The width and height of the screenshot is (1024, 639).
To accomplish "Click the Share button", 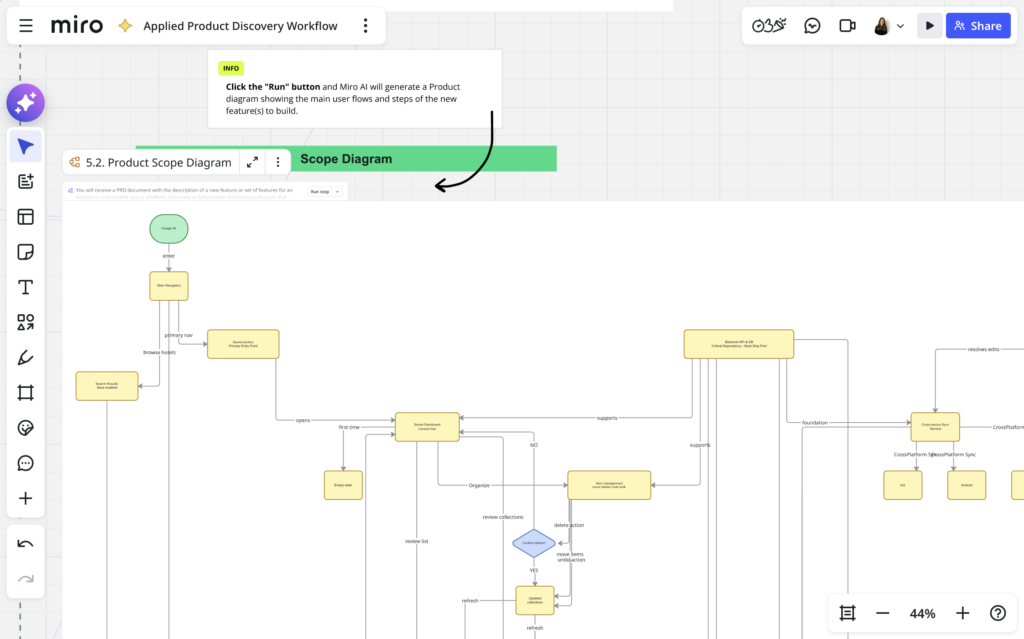I will coord(978,25).
